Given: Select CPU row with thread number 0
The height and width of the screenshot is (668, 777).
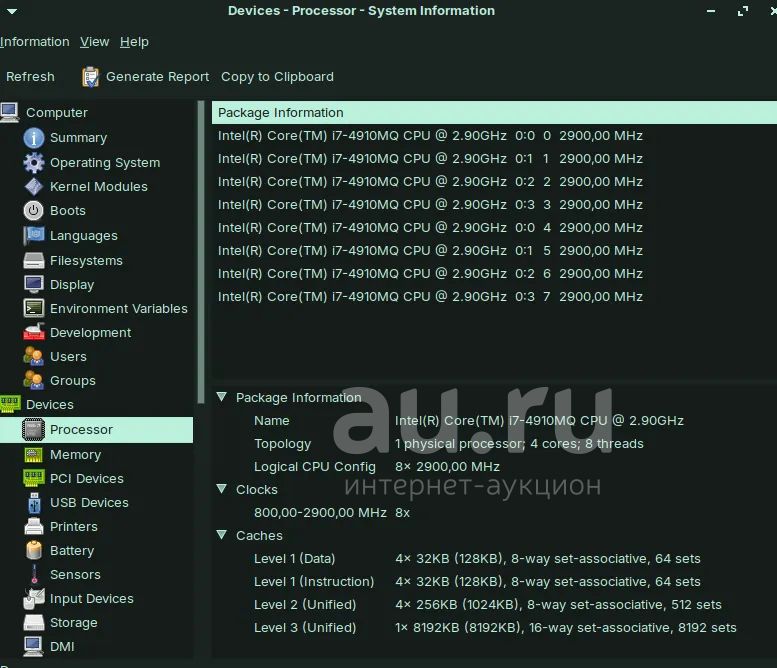Looking at the screenshot, I should pos(494,135).
